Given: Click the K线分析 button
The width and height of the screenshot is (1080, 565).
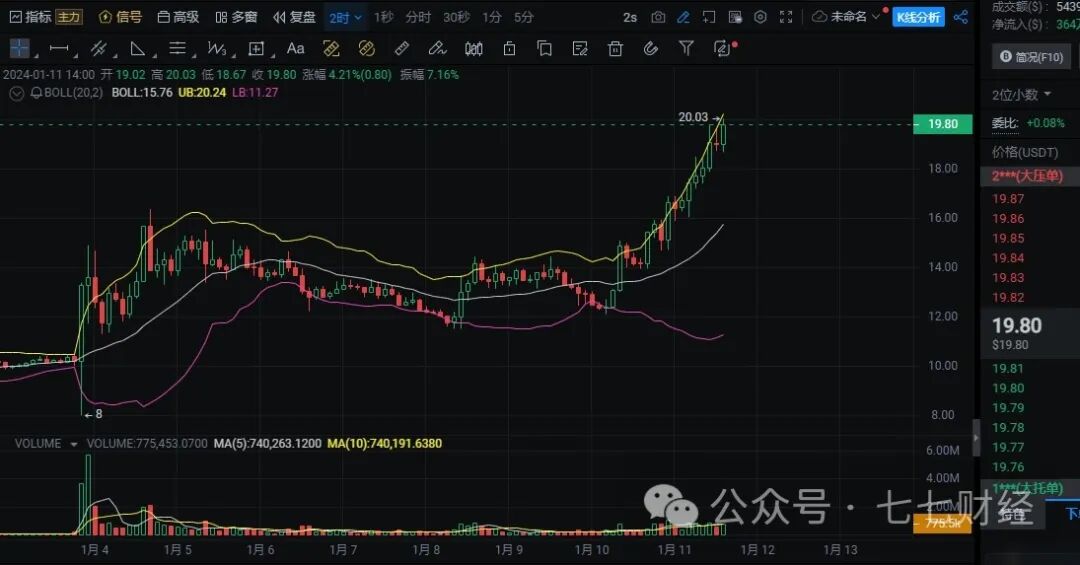Looking at the screenshot, I should [x=919, y=17].
